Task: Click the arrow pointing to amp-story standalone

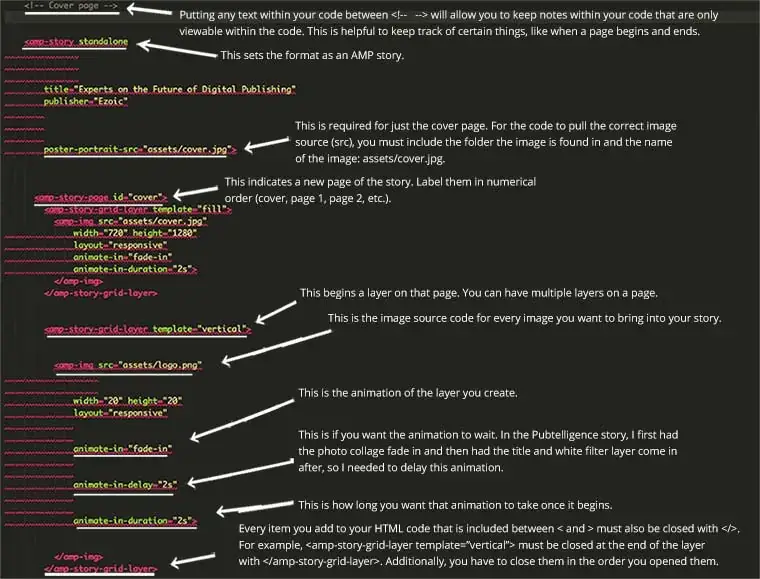Action: pyautogui.click(x=177, y=49)
